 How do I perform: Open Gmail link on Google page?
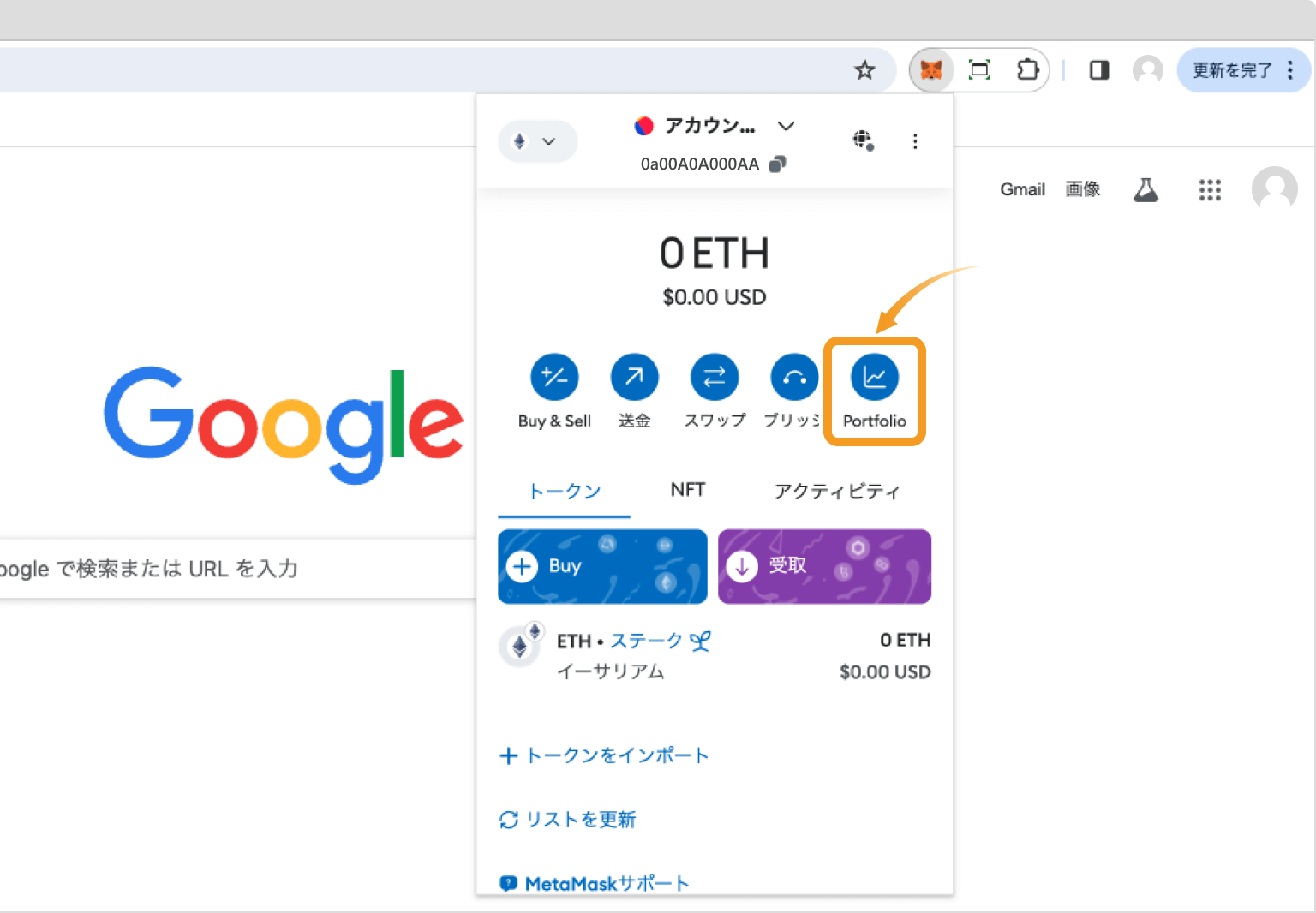[x=1022, y=189]
